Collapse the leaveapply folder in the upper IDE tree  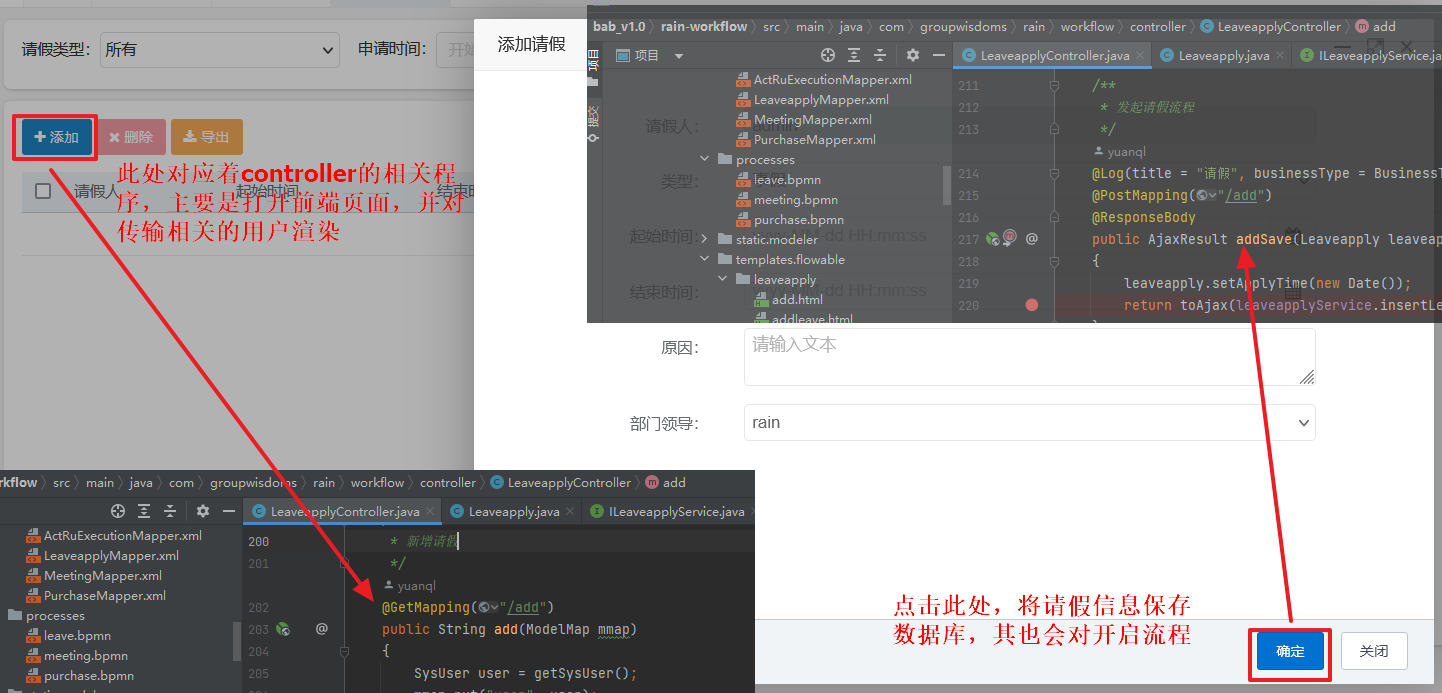(x=724, y=279)
